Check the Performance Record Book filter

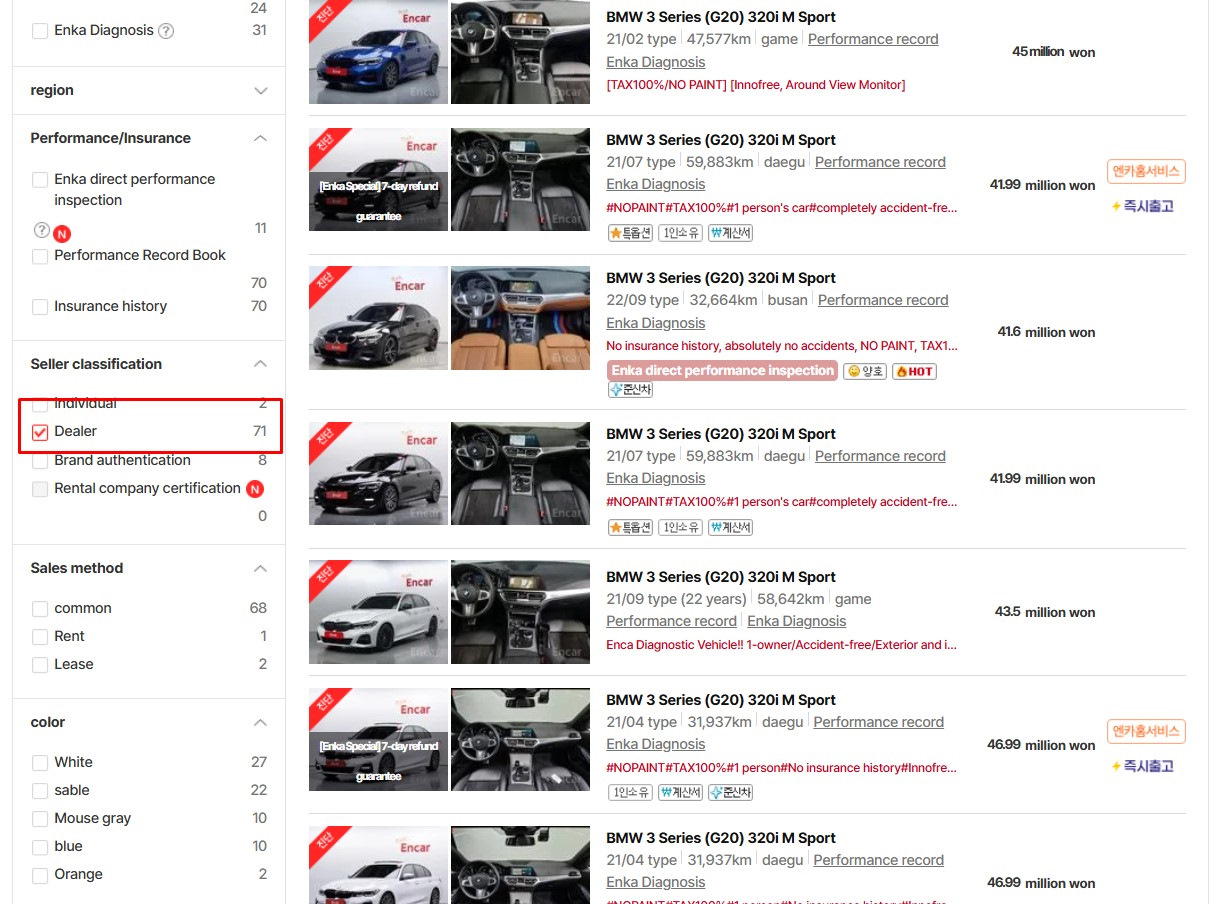pyautogui.click(x=40, y=256)
